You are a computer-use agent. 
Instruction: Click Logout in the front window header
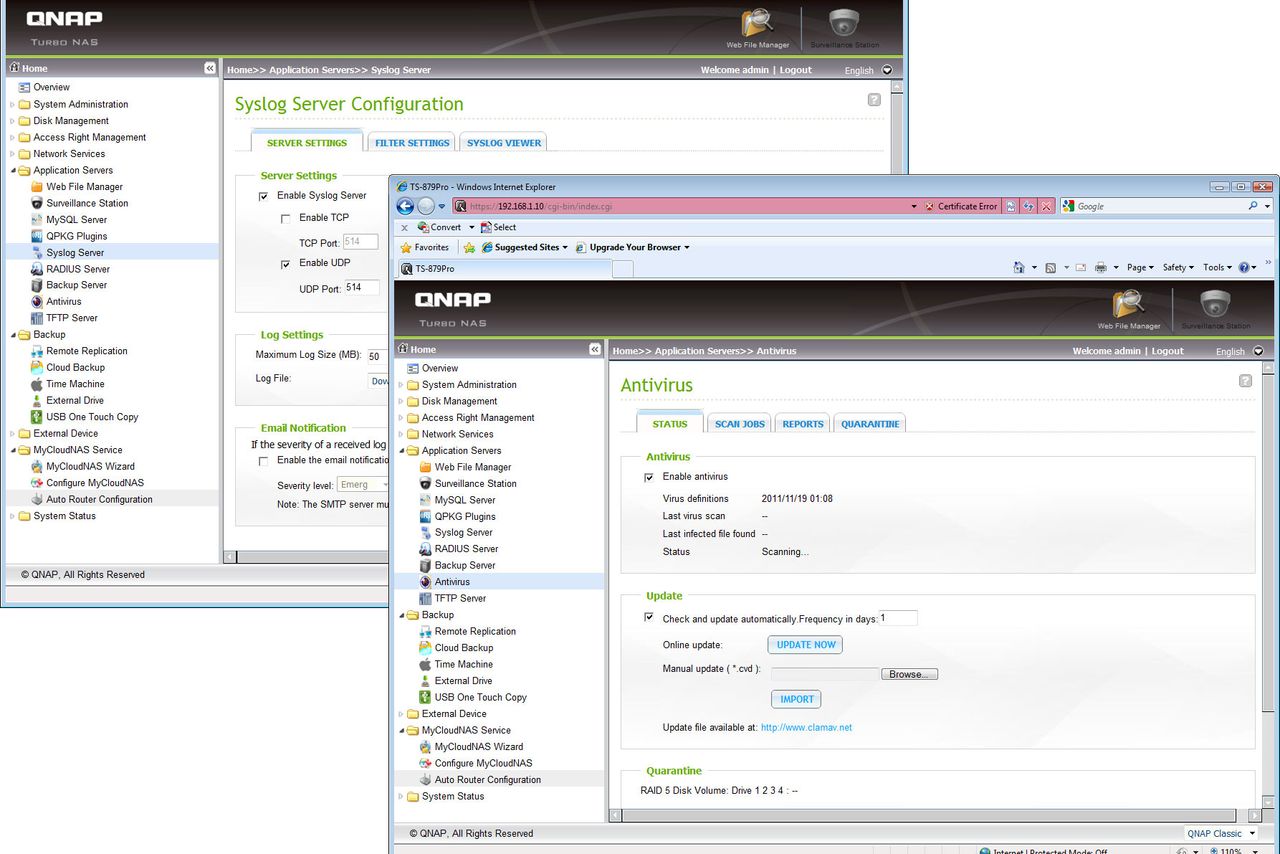tap(1167, 351)
